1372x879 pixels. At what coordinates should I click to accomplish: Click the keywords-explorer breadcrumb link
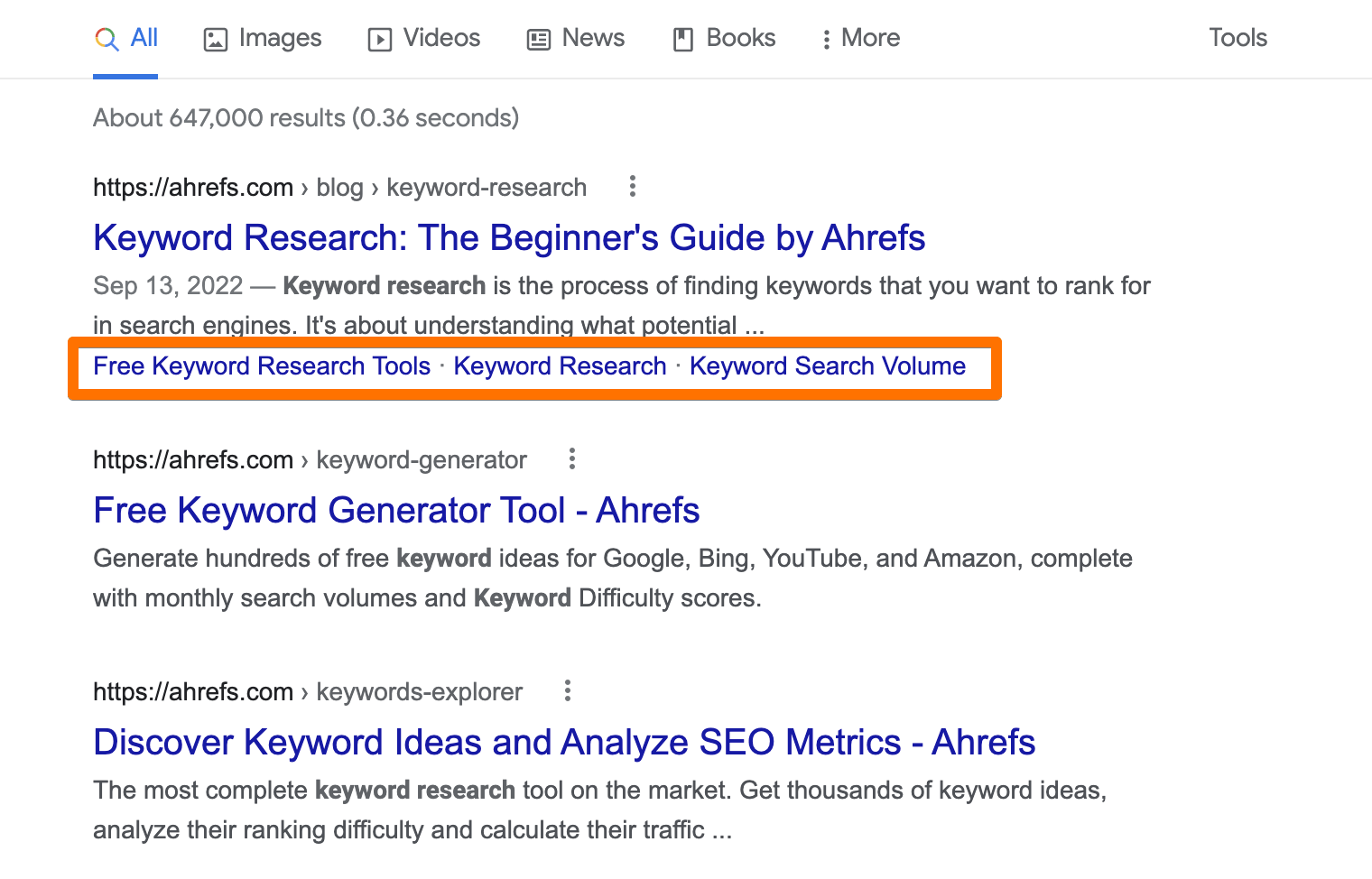419,691
